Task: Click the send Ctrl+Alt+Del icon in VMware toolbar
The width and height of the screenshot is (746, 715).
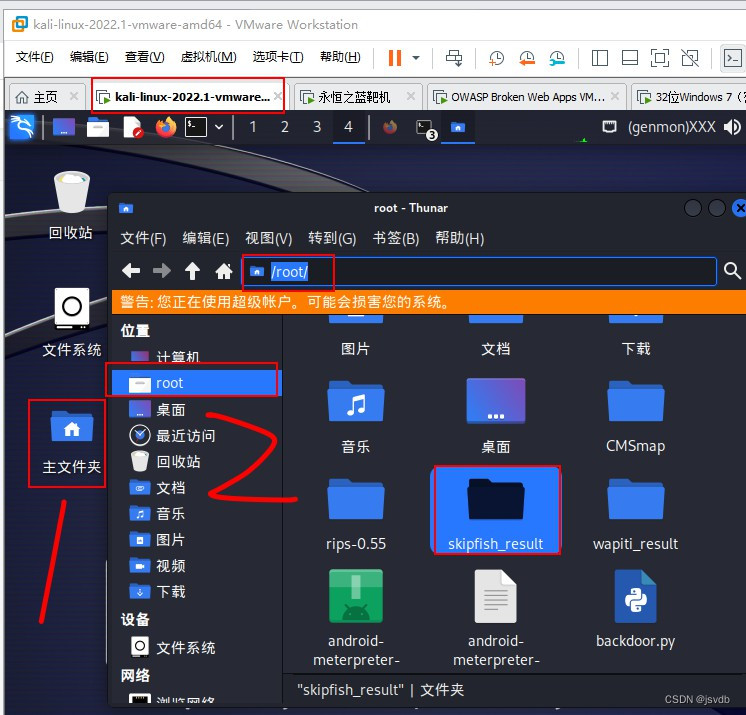Action: point(453,58)
